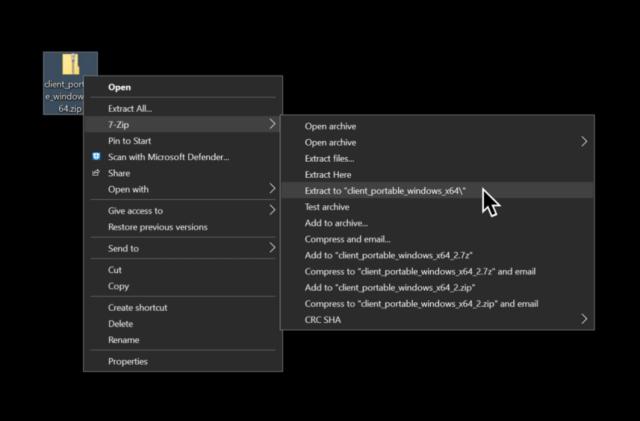Screen dimensions: 640x421
Task: Open Properties for the zip file
Action: pyautogui.click(x=127, y=362)
